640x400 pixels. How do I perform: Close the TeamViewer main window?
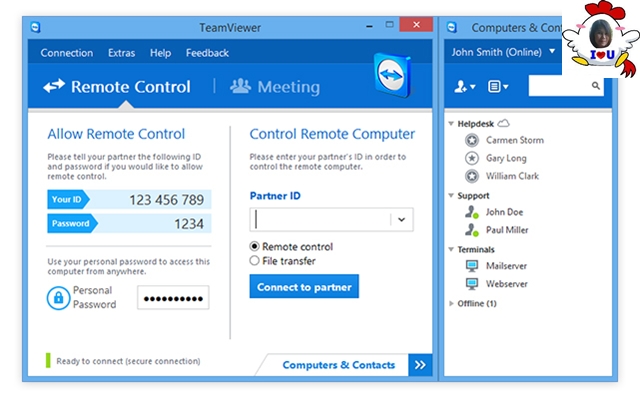click(416, 24)
